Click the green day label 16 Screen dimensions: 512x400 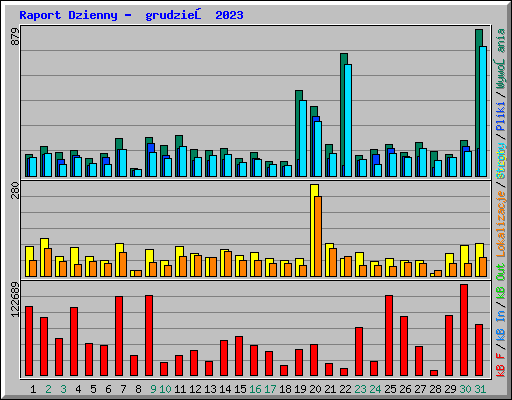coord(255,389)
